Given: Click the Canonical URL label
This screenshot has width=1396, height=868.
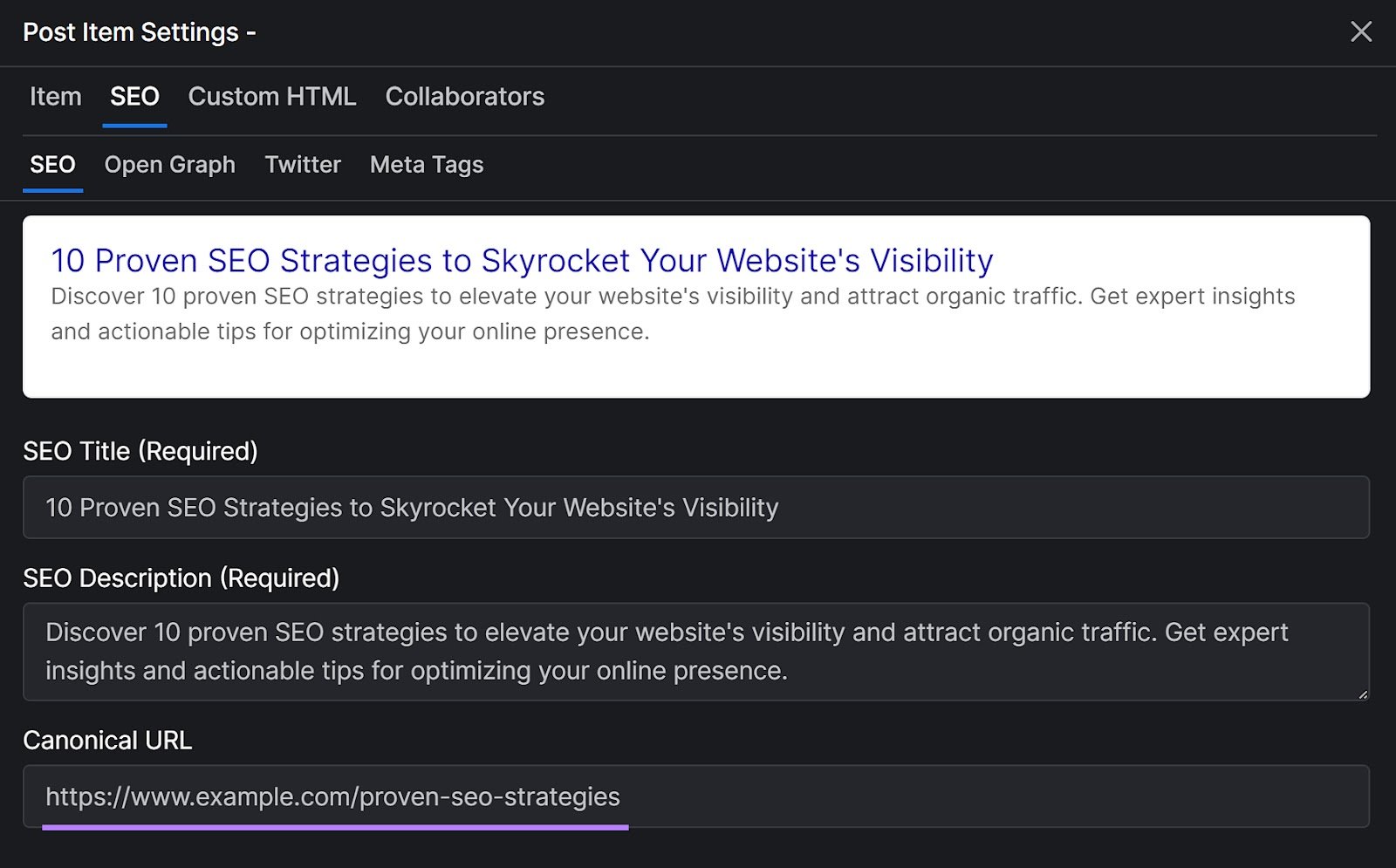Looking at the screenshot, I should pyautogui.click(x=108, y=741).
